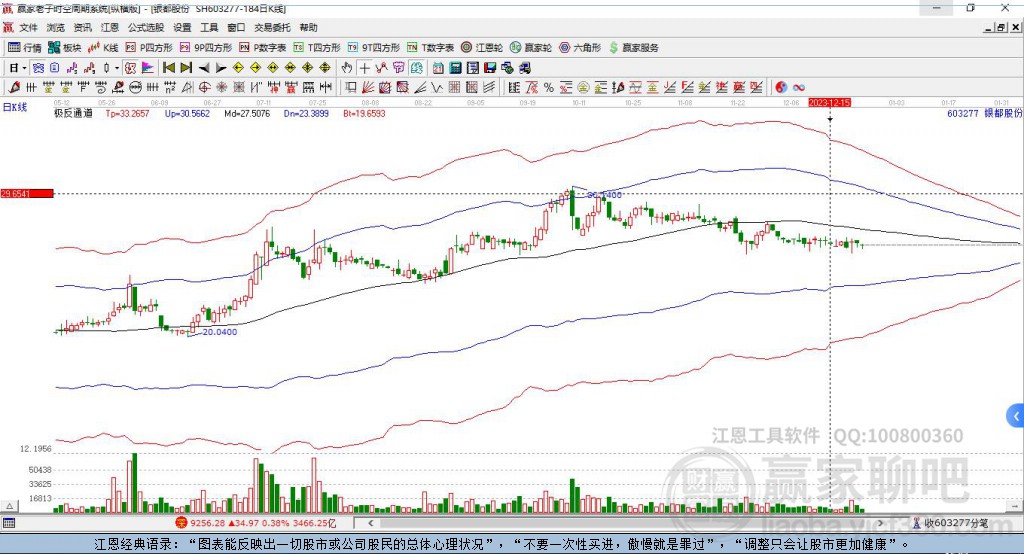1024x554 pixels.
Task: Select the three parallel lines tool
Action: point(489,87)
